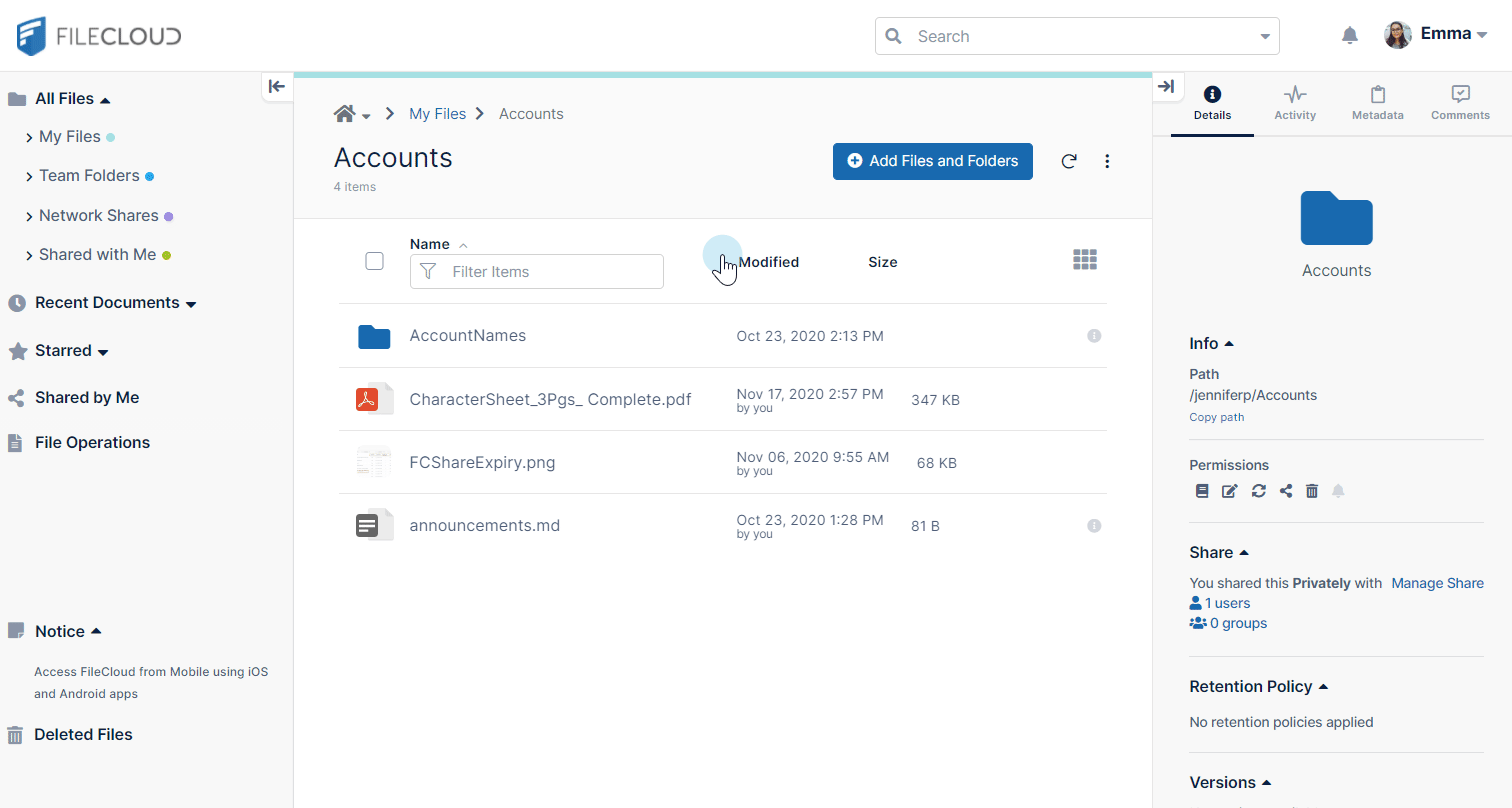Expand the Recent Documents section
Viewport: 1512px width, 808px height.
191,304
